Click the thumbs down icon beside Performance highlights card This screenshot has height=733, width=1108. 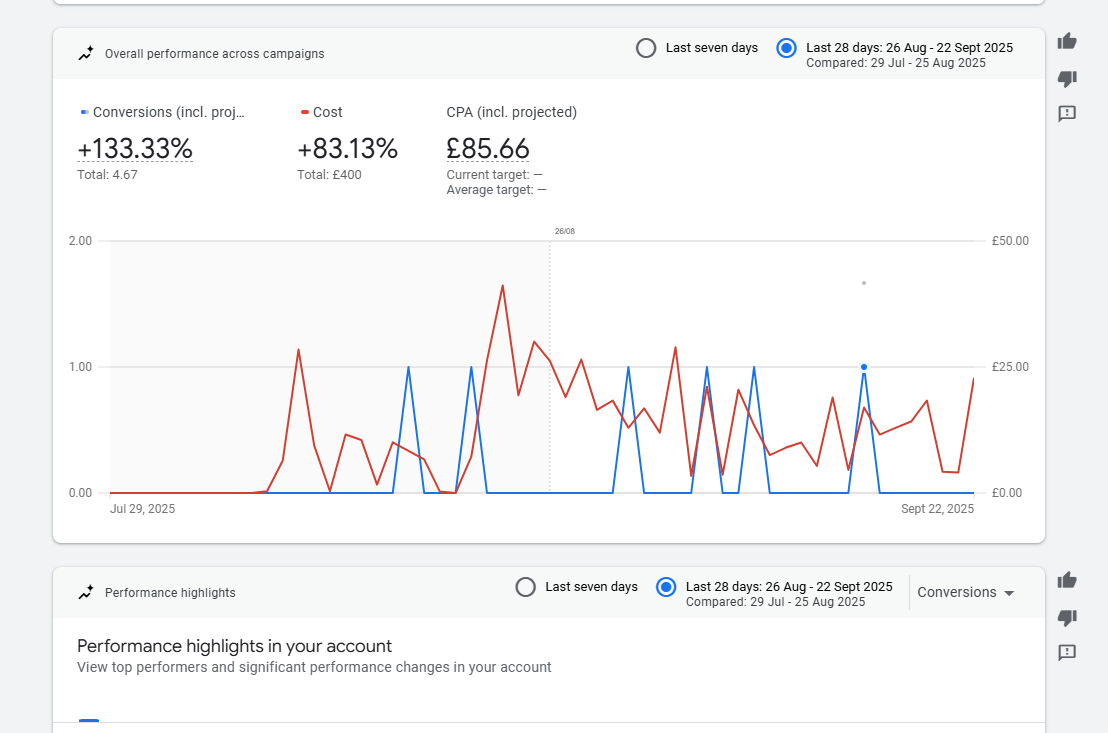click(1067, 618)
